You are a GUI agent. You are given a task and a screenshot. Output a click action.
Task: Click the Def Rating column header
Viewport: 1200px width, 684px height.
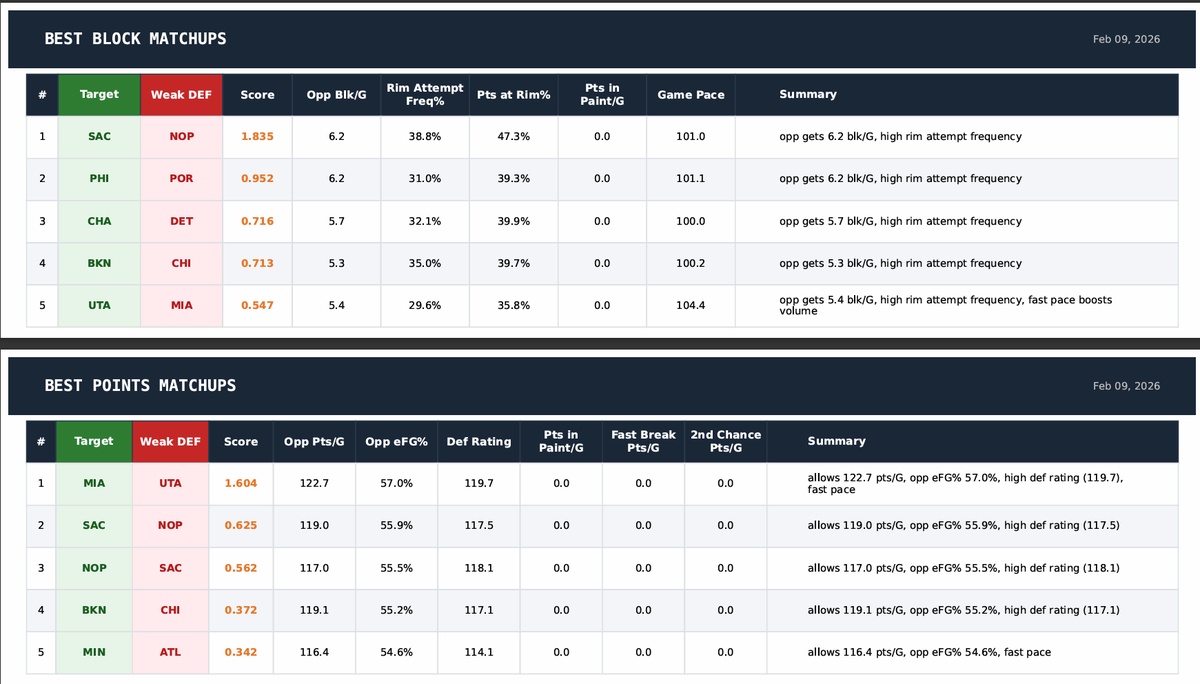point(479,441)
